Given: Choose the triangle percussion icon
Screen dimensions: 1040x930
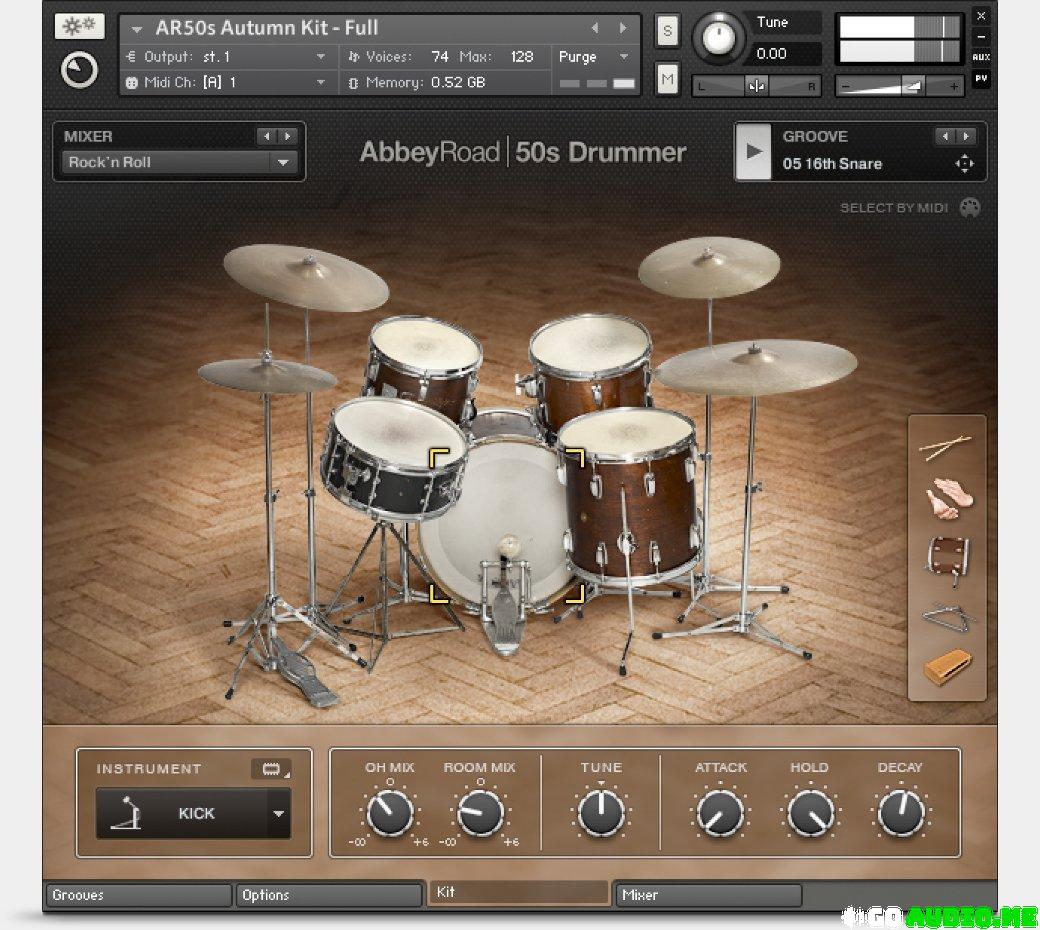Looking at the screenshot, I should 945,615.
